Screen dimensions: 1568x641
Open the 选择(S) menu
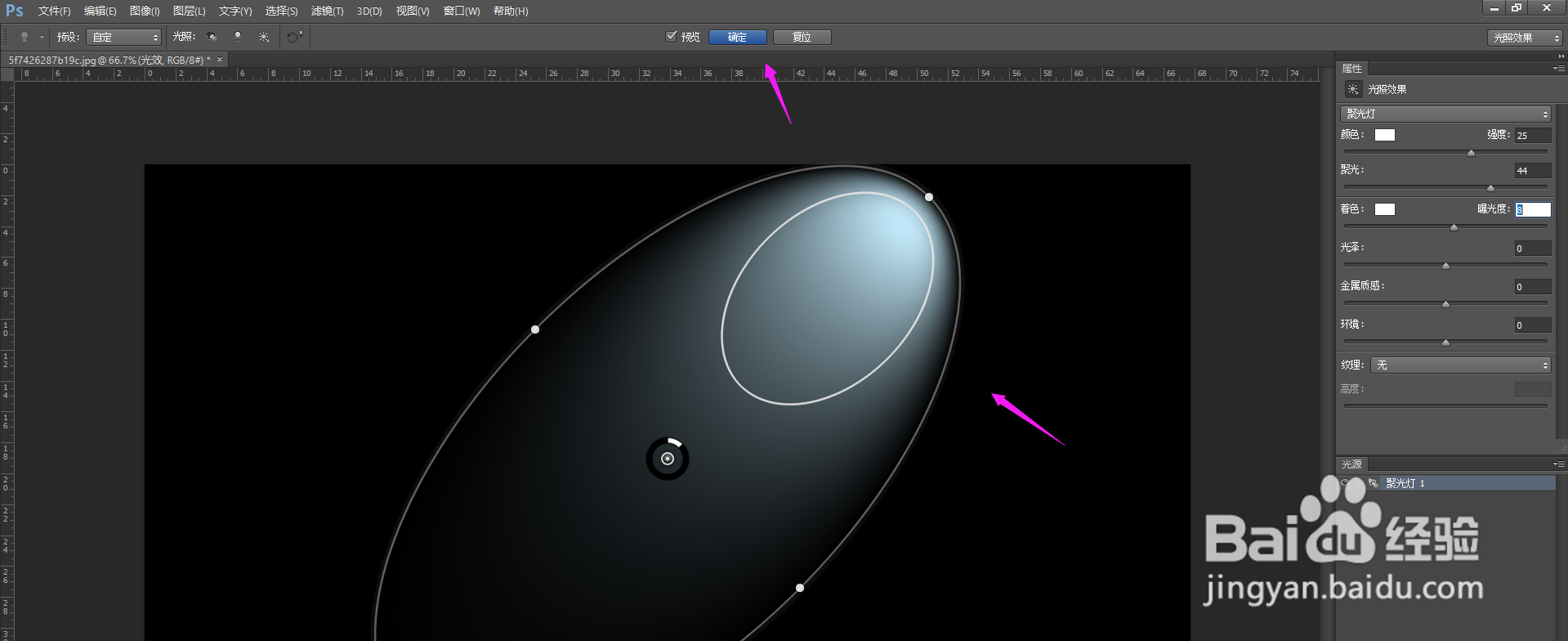pos(281,11)
